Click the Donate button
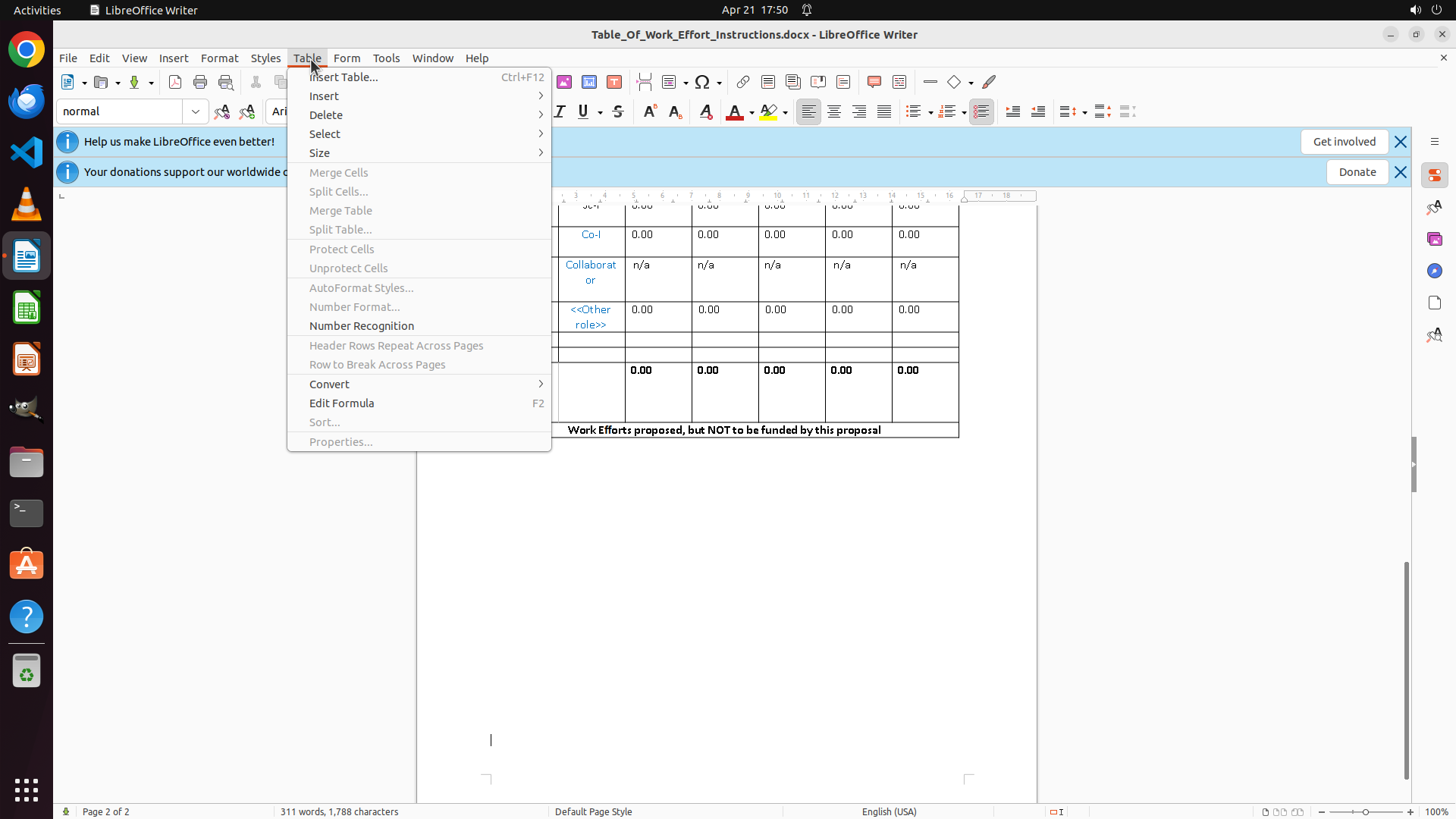 tap(1357, 172)
